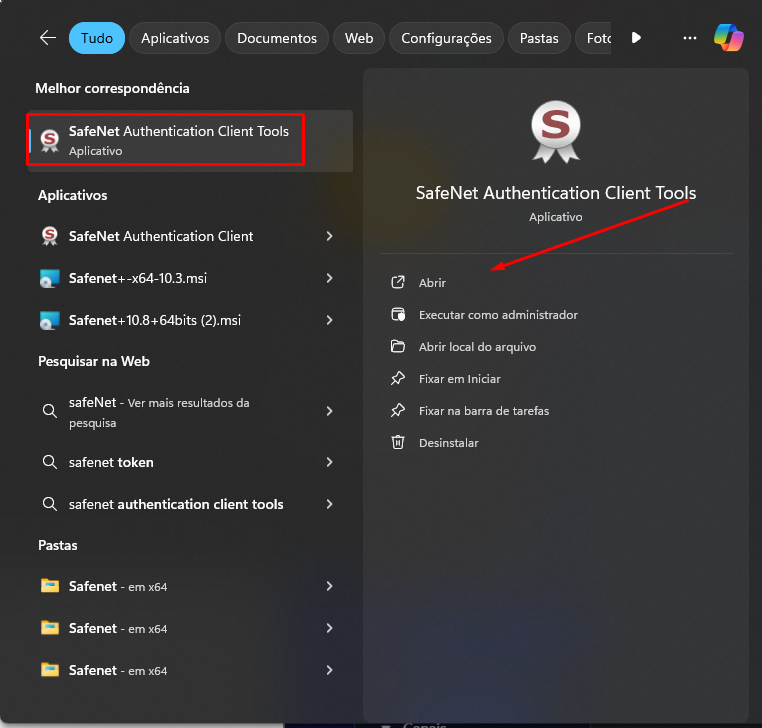The width and height of the screenshot is (762, 728).
Task: Click the large SafeNet application logo
Action: pos(555,128)
